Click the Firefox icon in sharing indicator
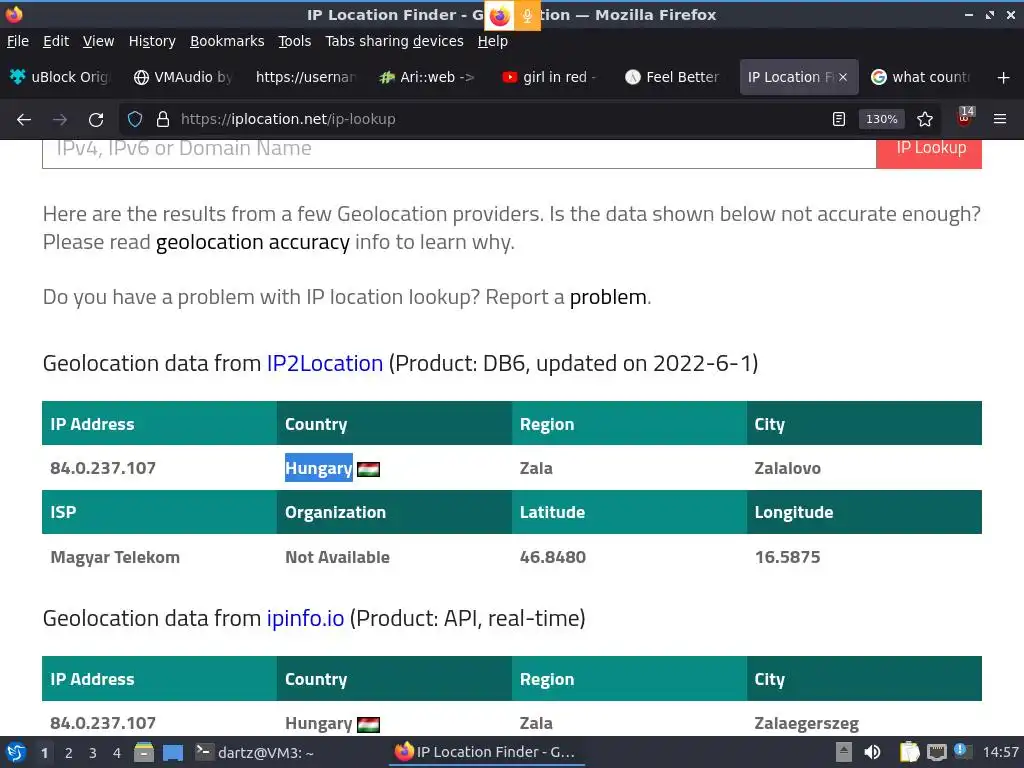Viewport: 1024px width, 768px height. (x=500, y=16)
